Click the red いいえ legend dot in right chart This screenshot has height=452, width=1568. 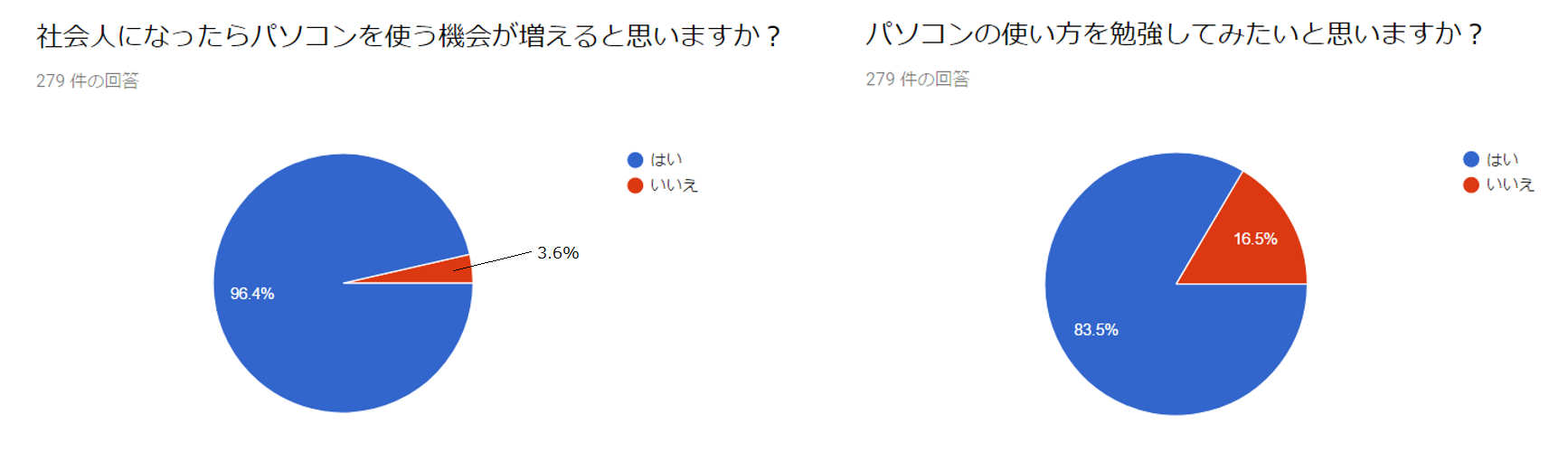[1471, 184]
